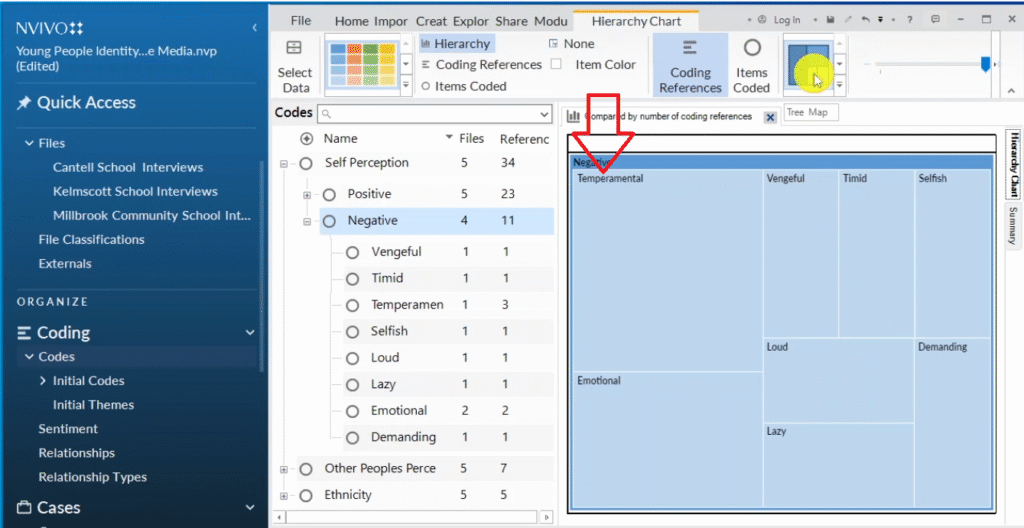
Task: Toggle the Item Color checkbox
Action: 556,65
